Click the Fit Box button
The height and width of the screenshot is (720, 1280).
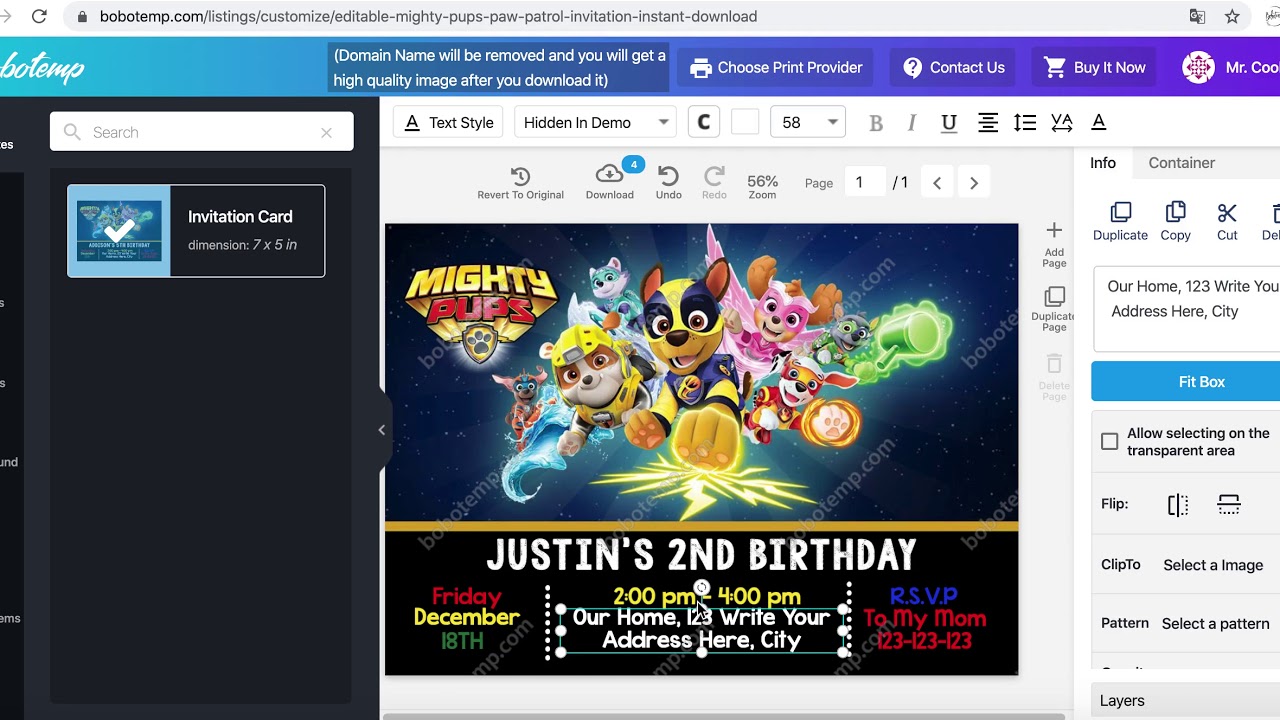click(x=1186, y=382)
